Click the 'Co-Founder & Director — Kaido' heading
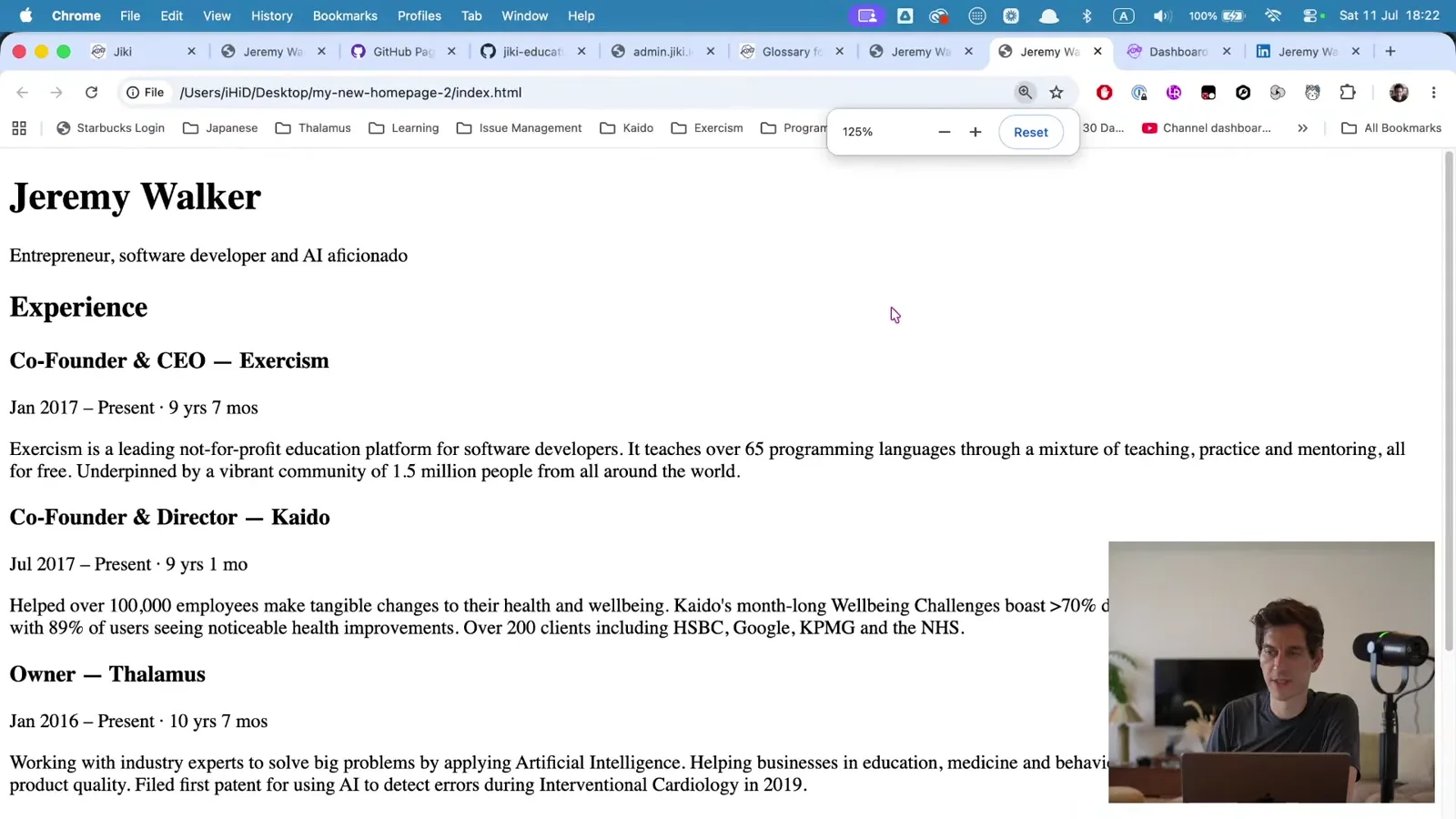The image size is (1456, 819). 169,518
